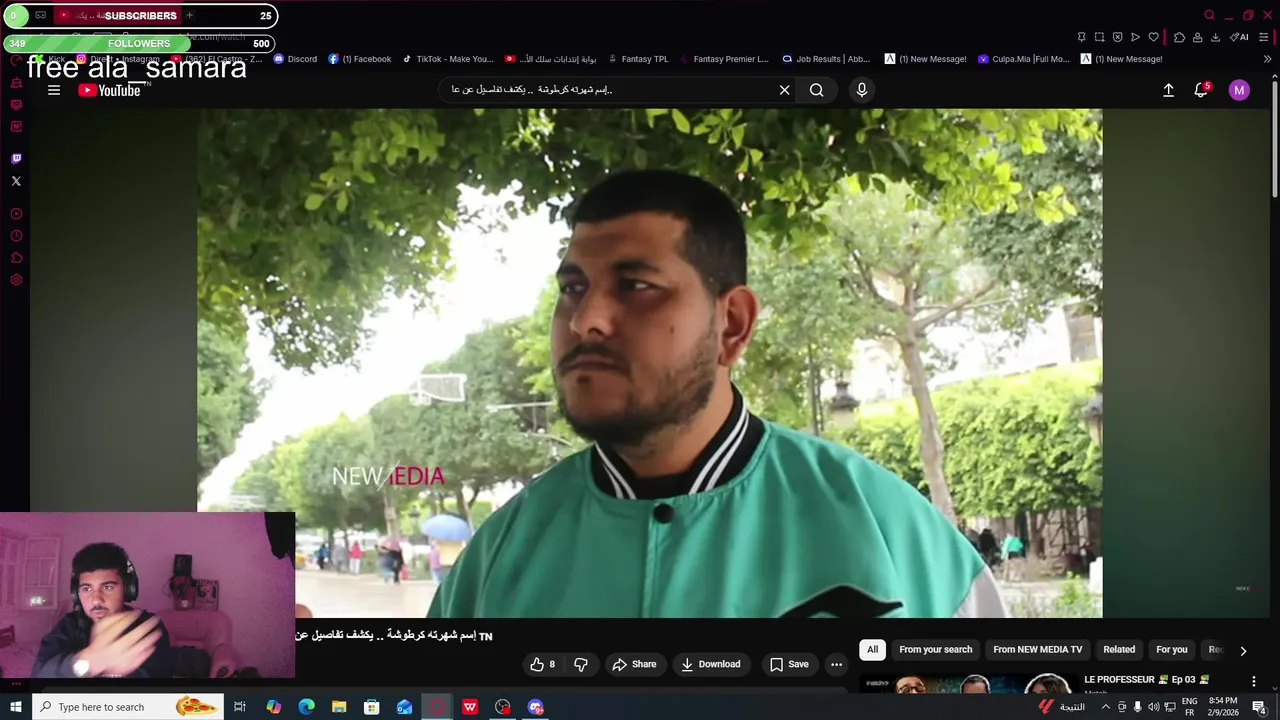The height and width of the screenshot is (720, 1280).
Task: Open the Opera GX taskbar icon
Action: tap(437, 707)
